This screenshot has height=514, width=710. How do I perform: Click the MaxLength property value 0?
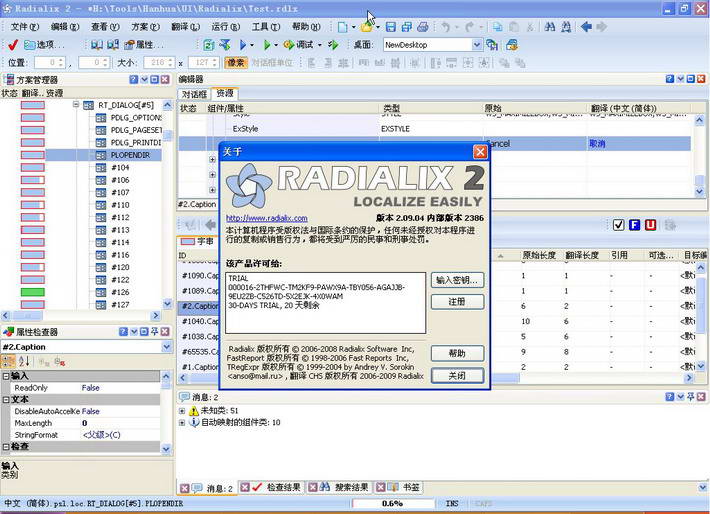coord(120,423)
